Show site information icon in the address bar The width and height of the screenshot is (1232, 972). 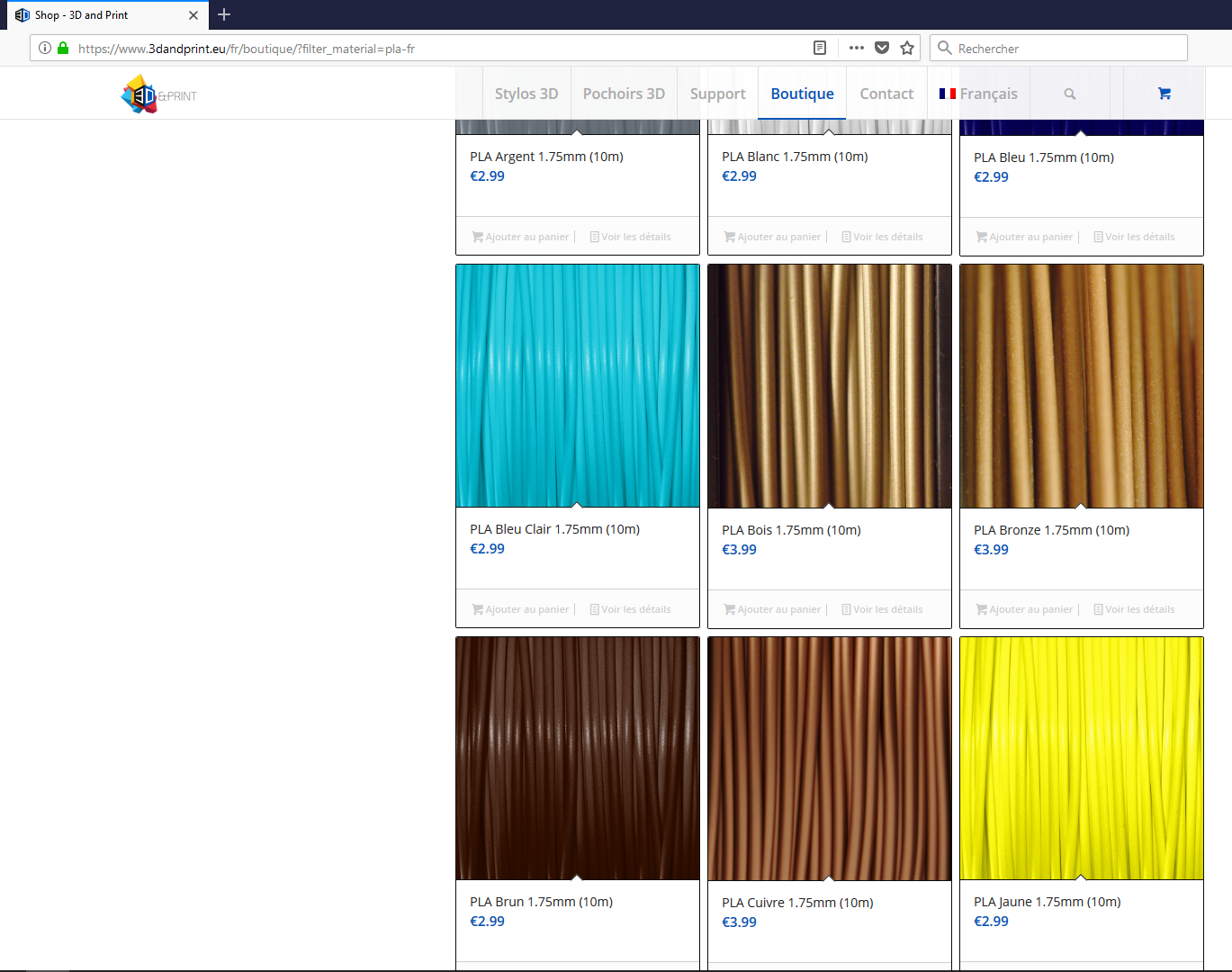[x=45, y=48]
